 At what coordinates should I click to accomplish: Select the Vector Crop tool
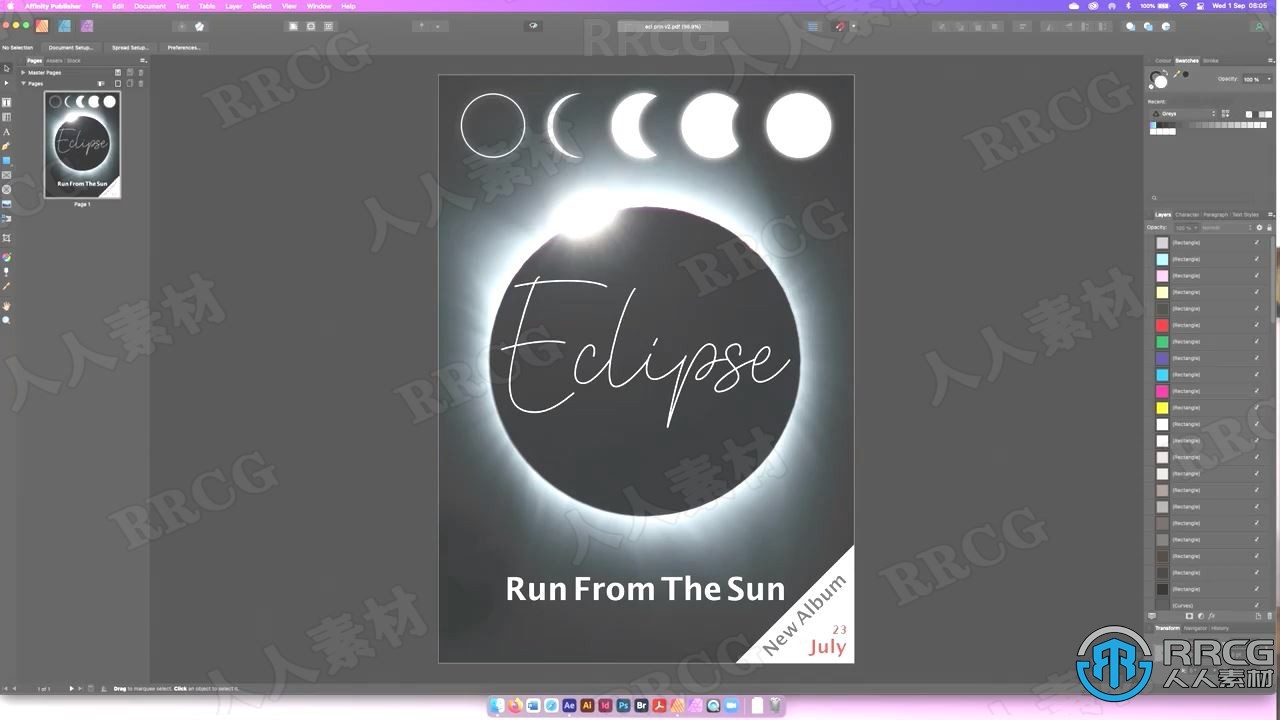click(7, 238)
